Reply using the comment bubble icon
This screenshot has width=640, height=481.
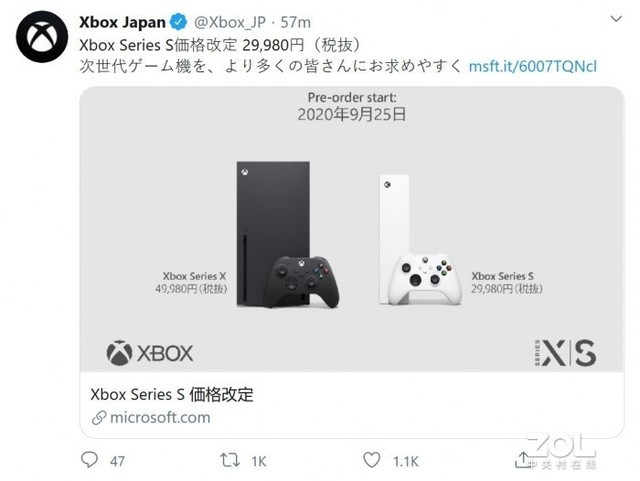pos(89,460)
